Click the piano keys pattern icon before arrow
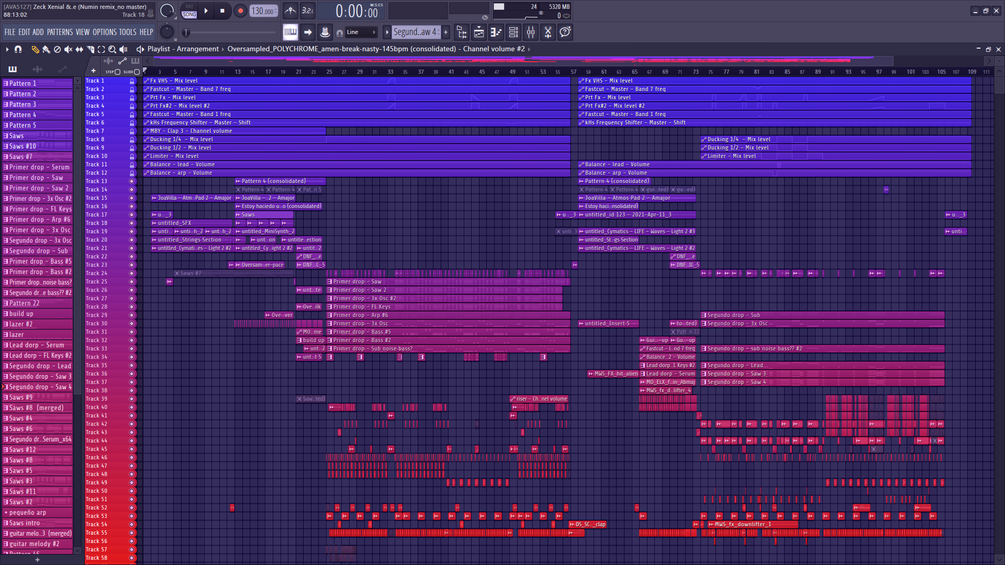Image resolution: width=1005 pixels, height=565 pixels. tap(290, 32)
